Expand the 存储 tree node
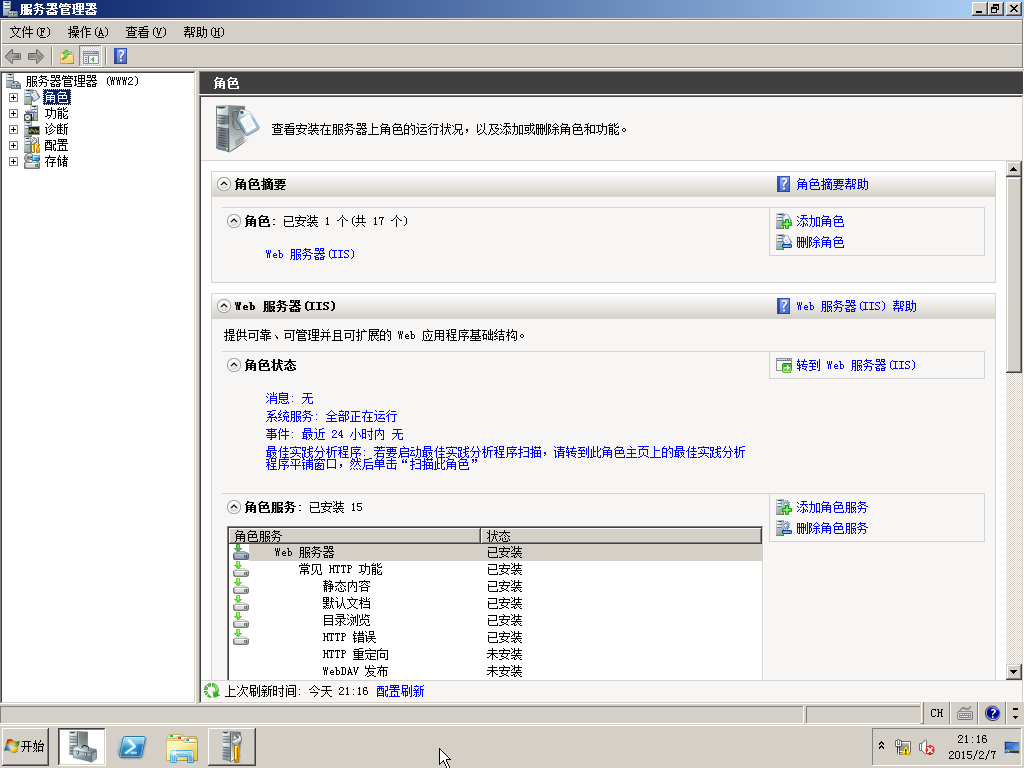 [13, 161]
